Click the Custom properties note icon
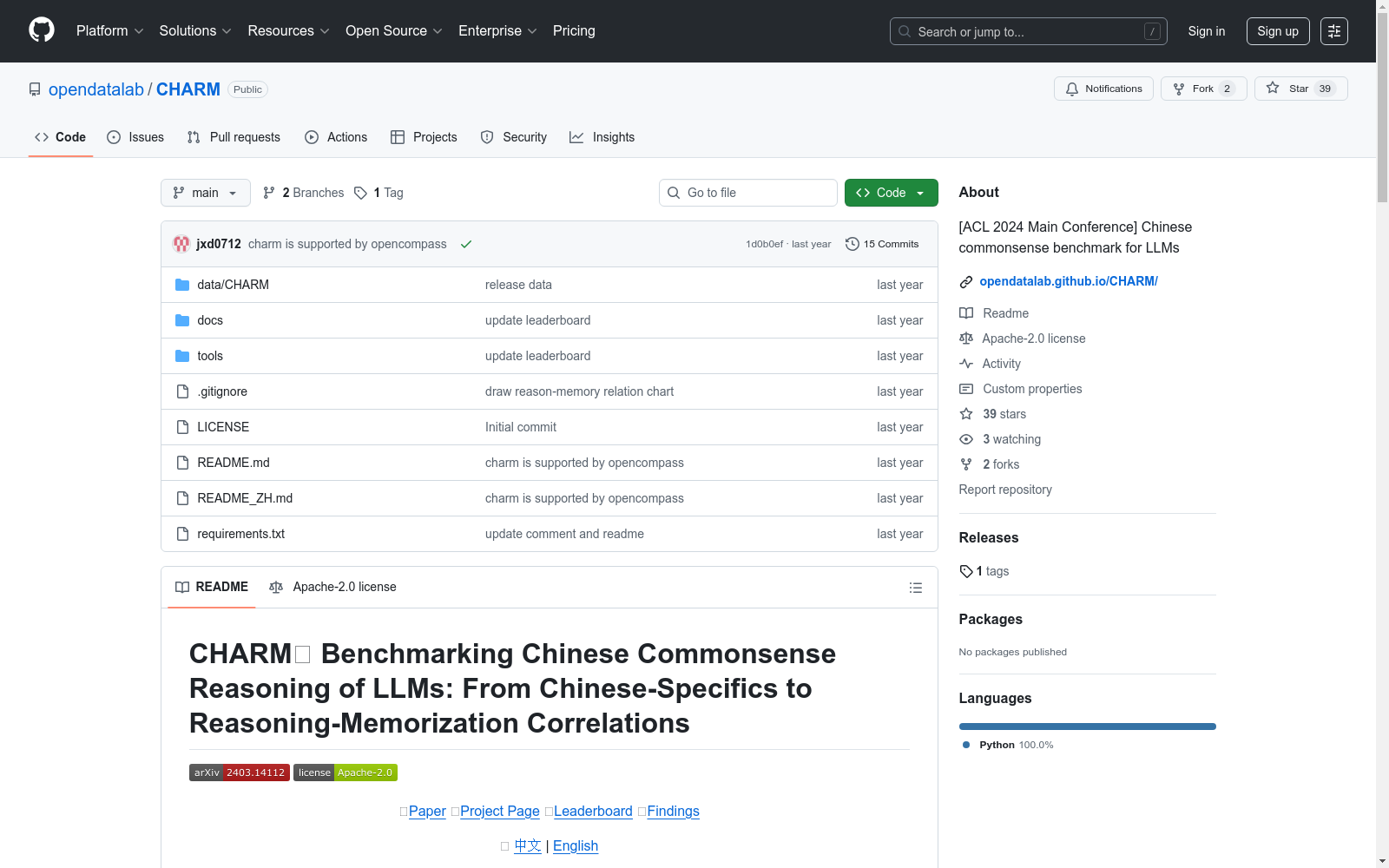The image size is (1389, 868). tap(966, 389)
